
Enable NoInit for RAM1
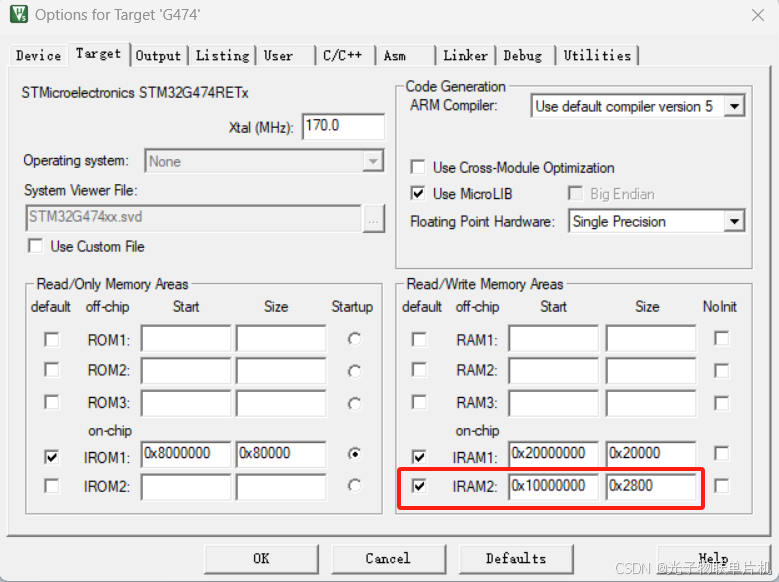click(721, 339)
